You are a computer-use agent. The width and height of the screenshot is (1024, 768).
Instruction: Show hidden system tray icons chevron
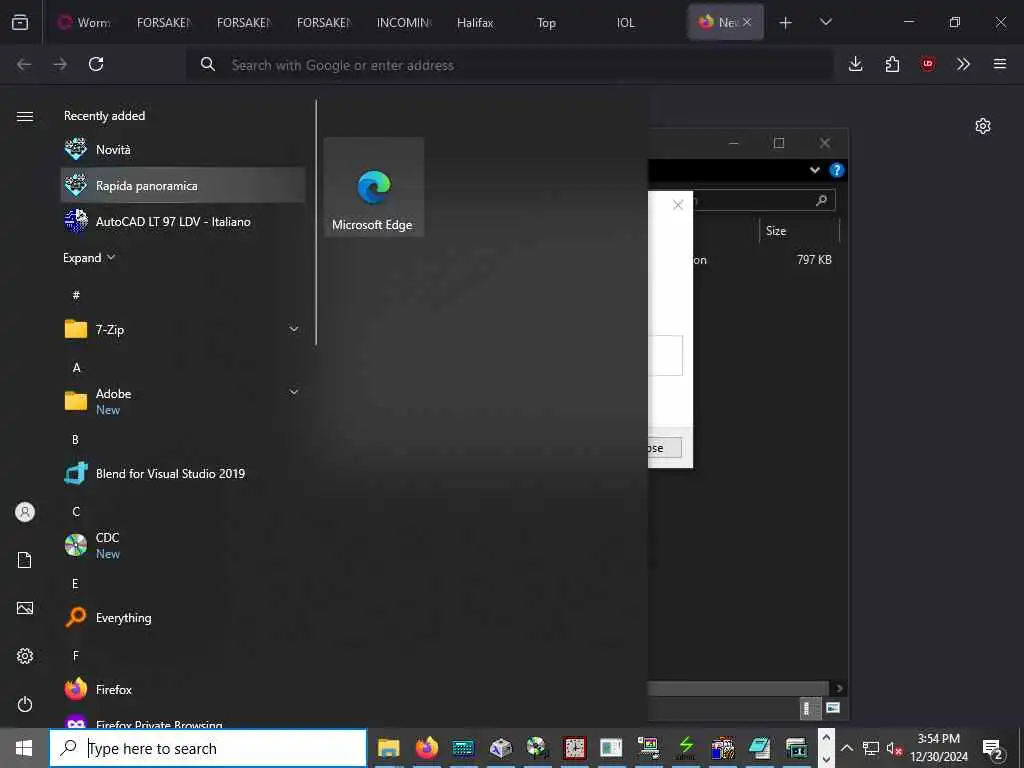846,748
